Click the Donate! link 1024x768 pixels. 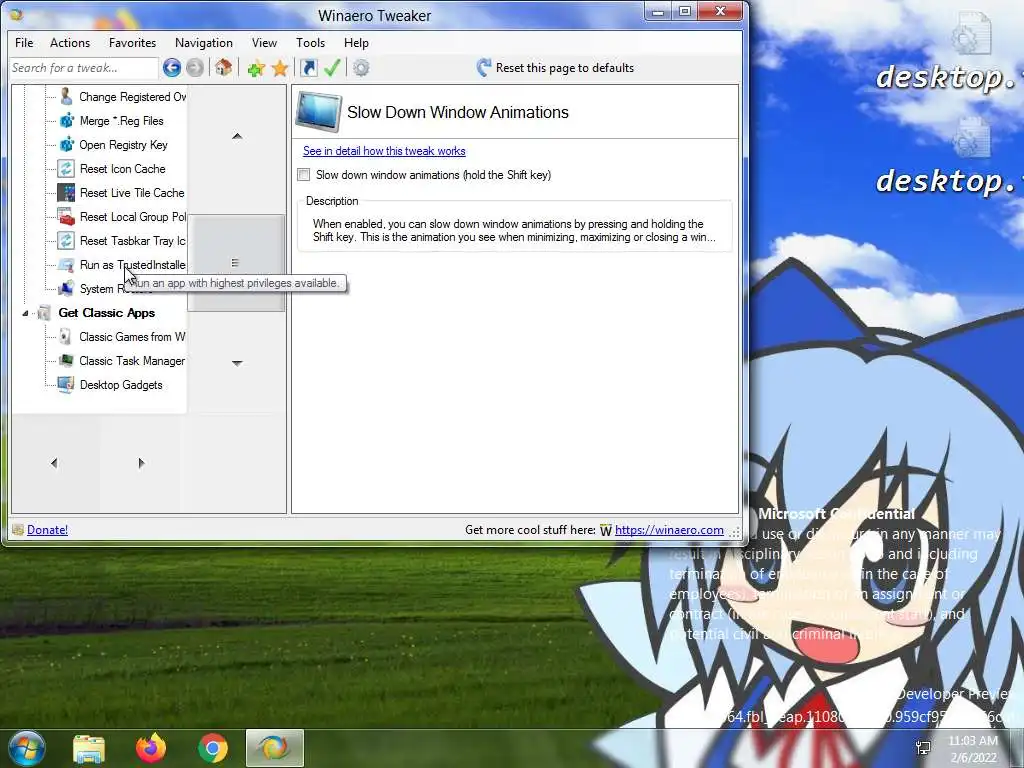47,530
